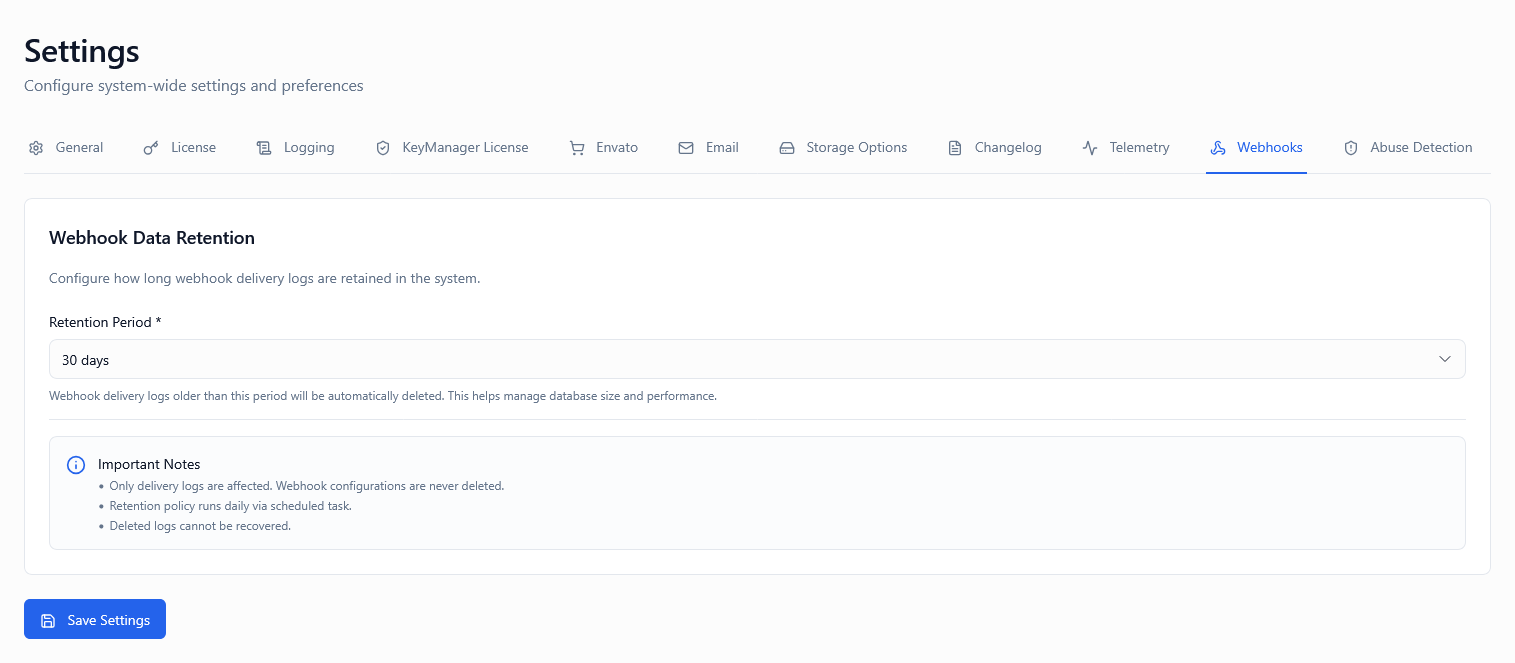
Task: Select the Envato shopping cart icon
Action: (576, 147)
